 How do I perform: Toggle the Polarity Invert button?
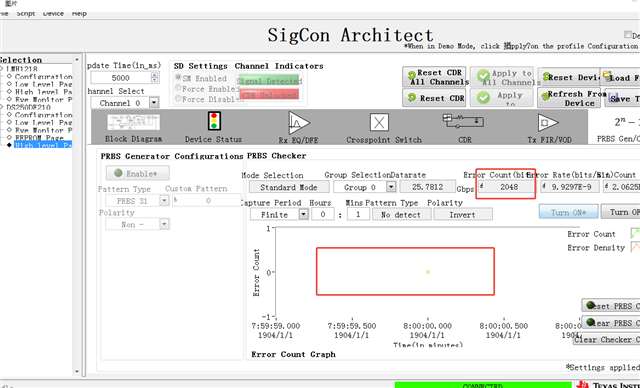463,214
